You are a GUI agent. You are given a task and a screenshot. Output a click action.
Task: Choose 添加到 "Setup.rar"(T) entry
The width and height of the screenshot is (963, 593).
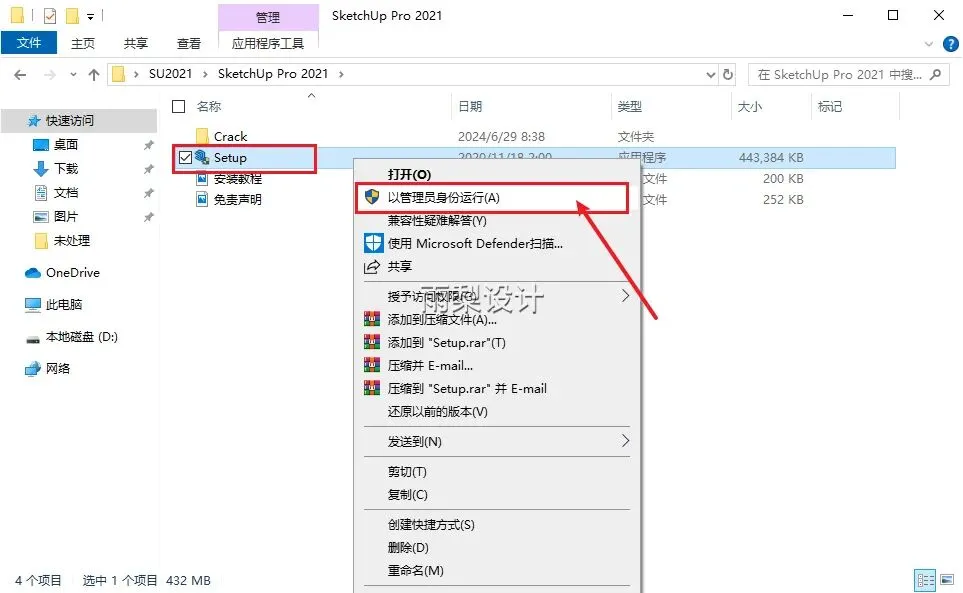446,343
